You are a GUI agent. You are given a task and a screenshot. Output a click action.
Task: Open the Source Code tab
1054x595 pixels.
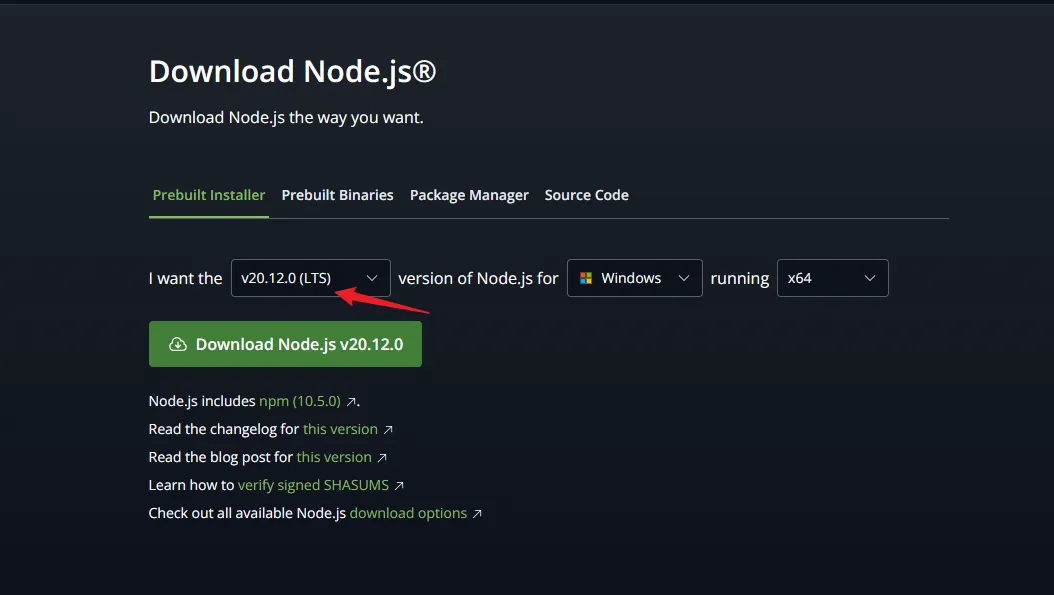click(586, 195)
